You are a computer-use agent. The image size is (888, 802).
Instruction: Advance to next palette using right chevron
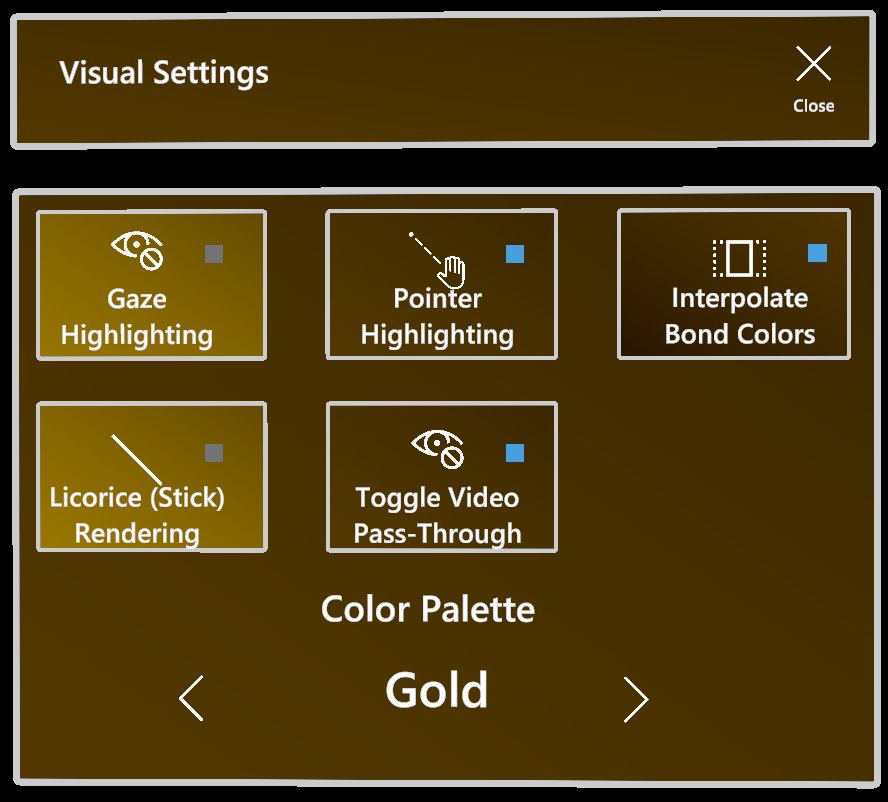pyautogui.click(x=637, y=700)
